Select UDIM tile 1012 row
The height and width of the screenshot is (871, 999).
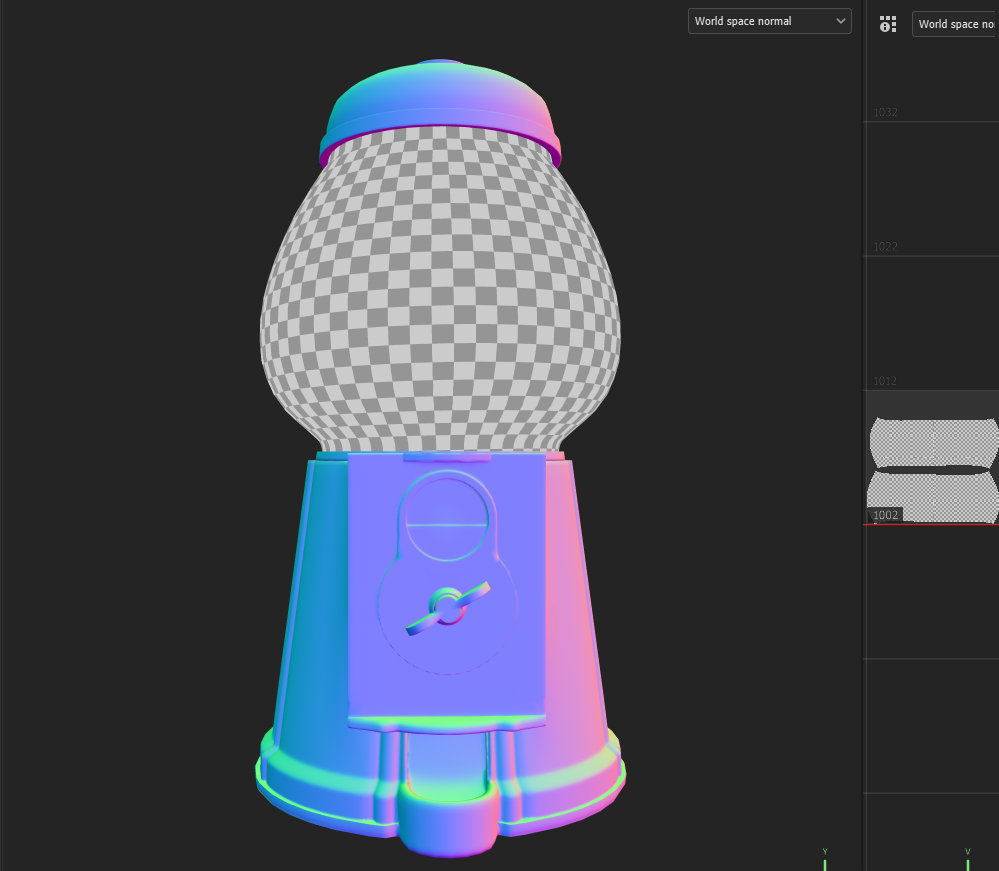(932, 320)
